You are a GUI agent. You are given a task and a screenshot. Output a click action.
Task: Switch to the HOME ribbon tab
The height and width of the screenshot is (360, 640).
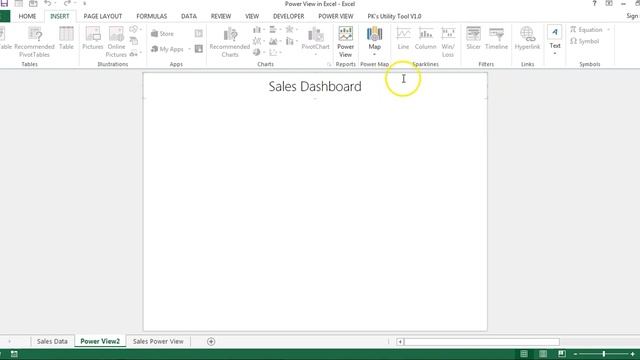click(x=27, y=16)
